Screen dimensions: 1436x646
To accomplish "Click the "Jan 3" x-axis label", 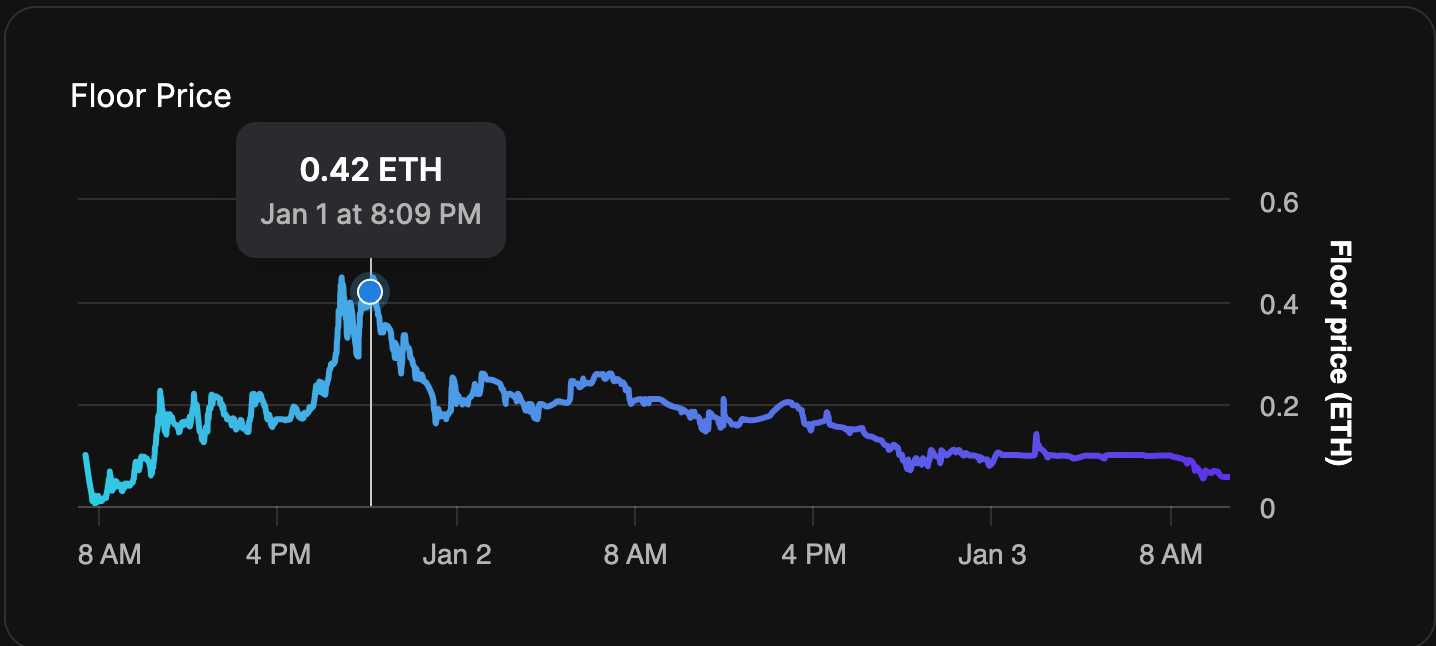I will coord(992,555).
